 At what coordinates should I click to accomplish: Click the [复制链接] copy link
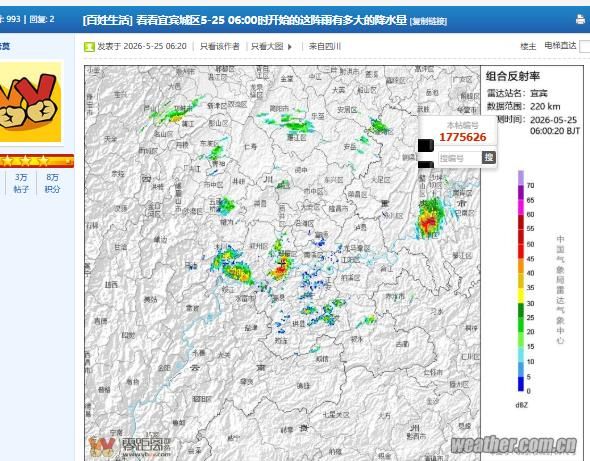428,21
